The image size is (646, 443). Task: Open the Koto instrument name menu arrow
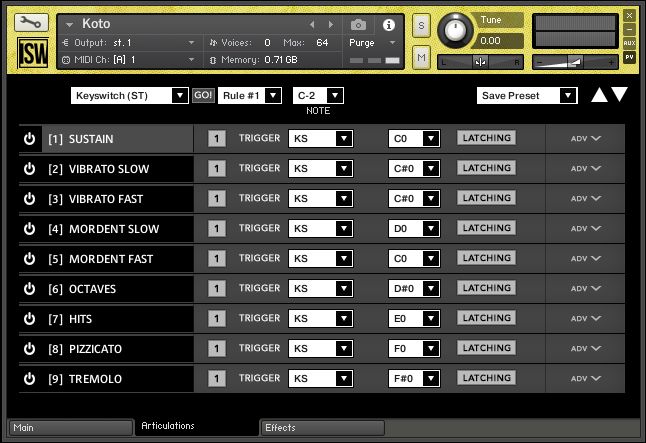click(x=69, y=25)
